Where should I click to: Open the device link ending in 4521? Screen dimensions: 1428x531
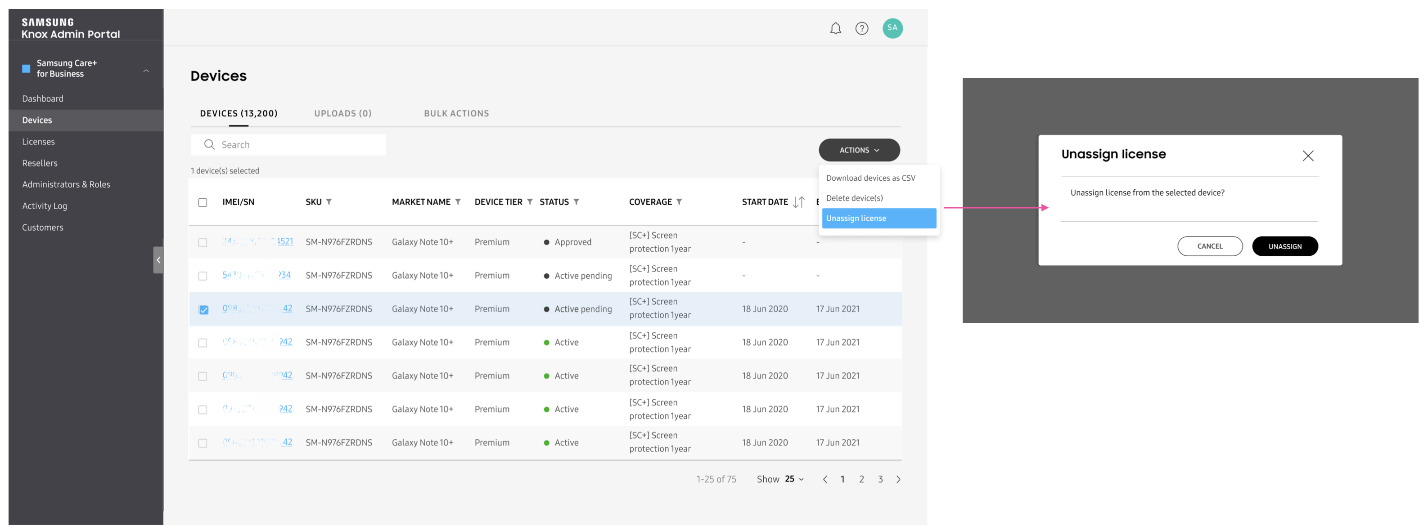[x=258, y=242]
